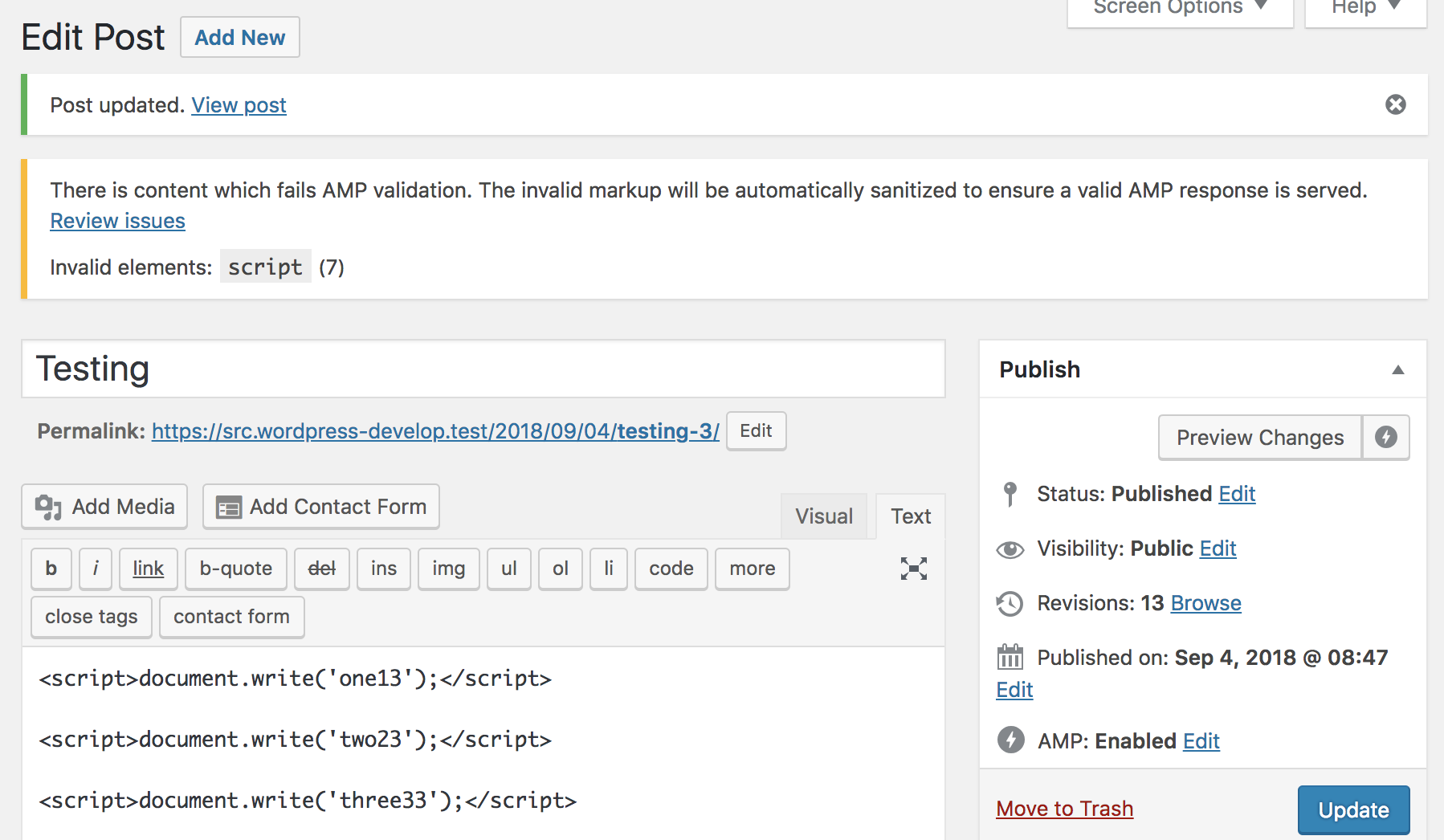Click the b-quote quicktag button
The height and width of the screenshot is (840, 1444).
(x=236, y=569)
